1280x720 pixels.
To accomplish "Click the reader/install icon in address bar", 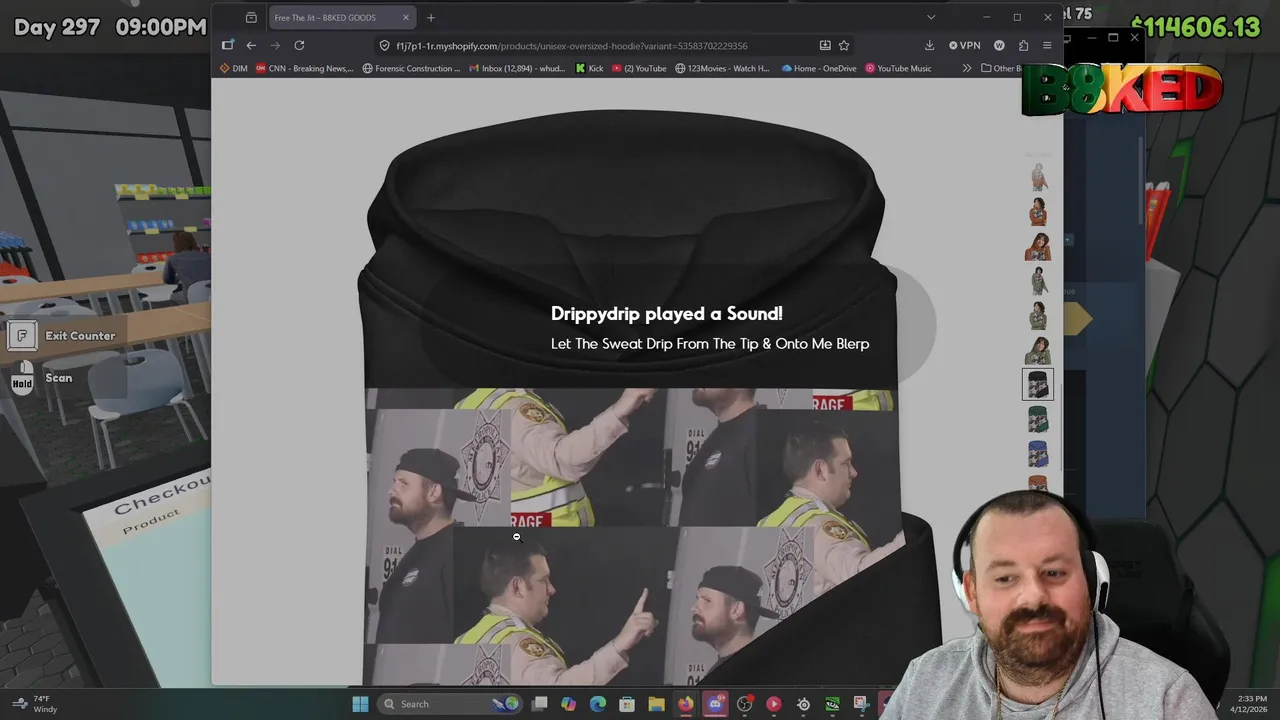I will coord(825,45).
